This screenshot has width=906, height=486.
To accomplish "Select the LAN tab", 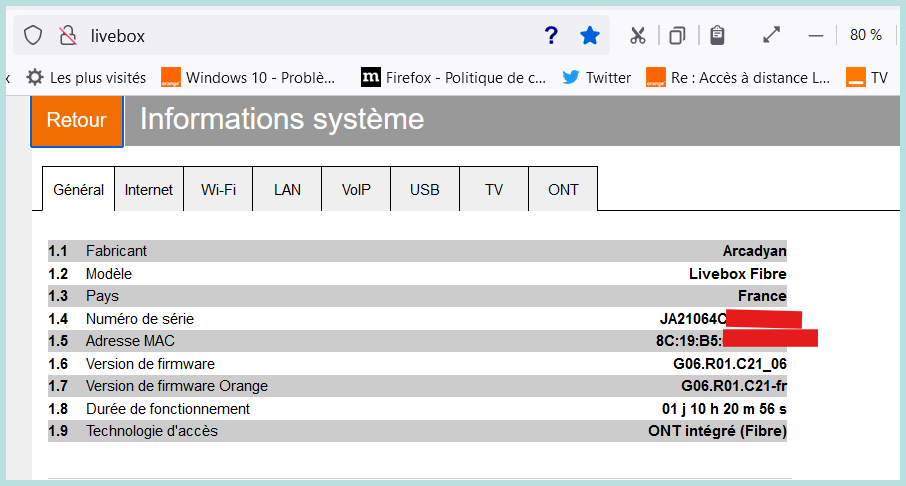I will (287, 190).
